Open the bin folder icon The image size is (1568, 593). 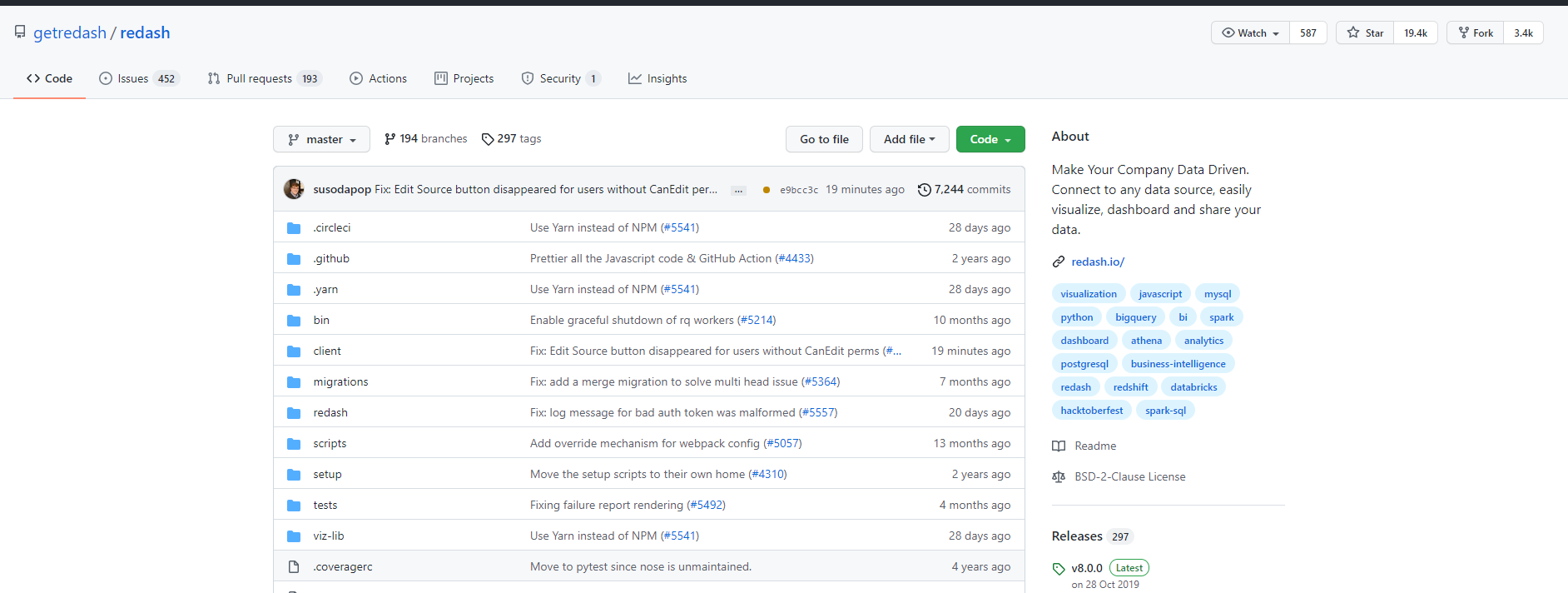[x=294, y=321]
